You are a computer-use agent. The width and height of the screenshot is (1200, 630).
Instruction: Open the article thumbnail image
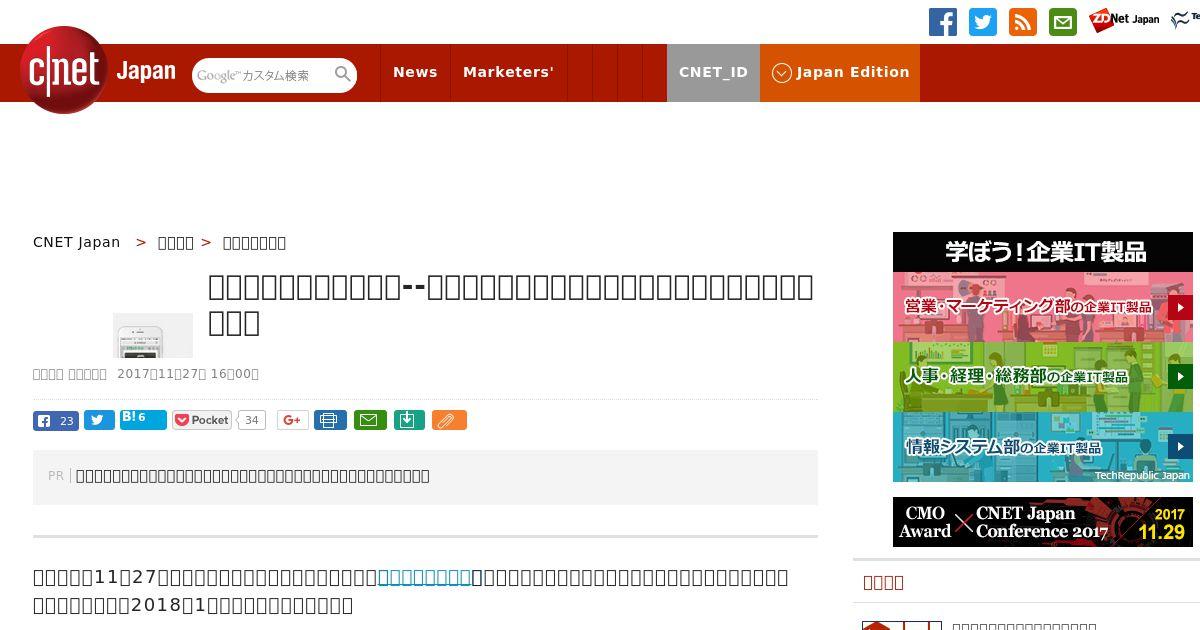(x=153, y=335)
